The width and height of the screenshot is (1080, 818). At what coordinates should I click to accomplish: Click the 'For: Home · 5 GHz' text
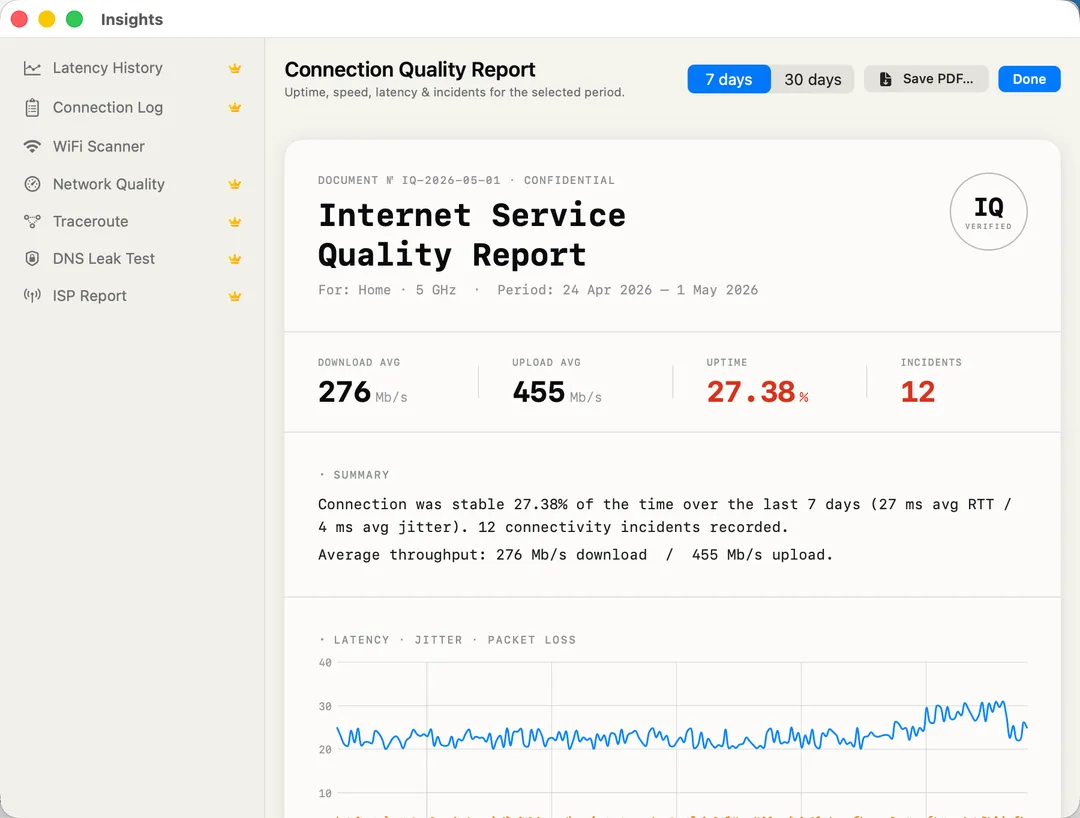coord(387,290)
